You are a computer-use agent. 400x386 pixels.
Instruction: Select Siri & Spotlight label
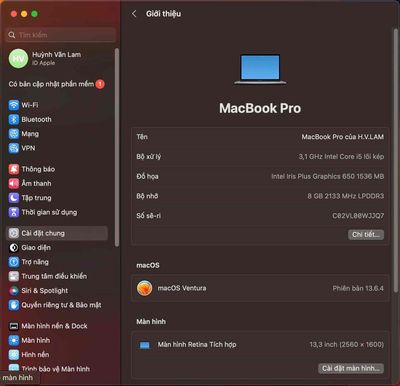coord(45,290)
